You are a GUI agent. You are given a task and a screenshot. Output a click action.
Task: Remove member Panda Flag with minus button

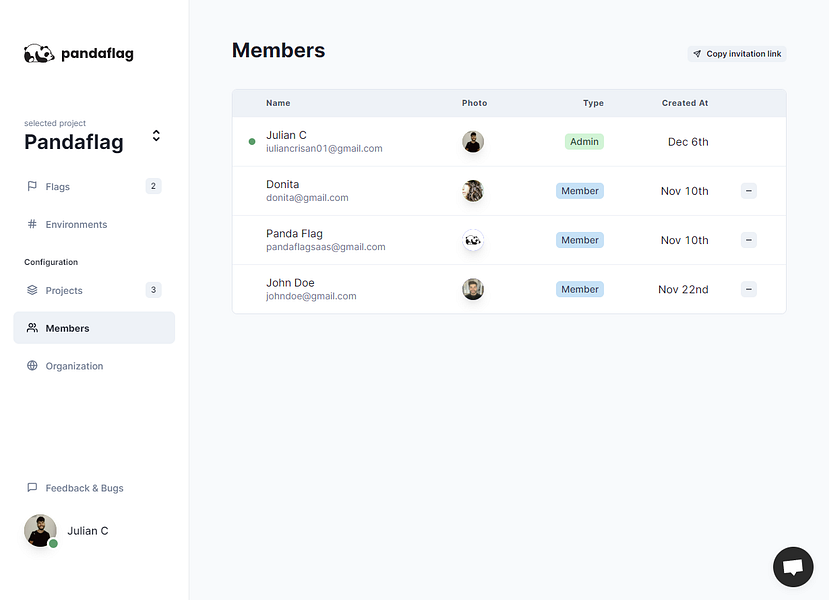pos(749,240)
